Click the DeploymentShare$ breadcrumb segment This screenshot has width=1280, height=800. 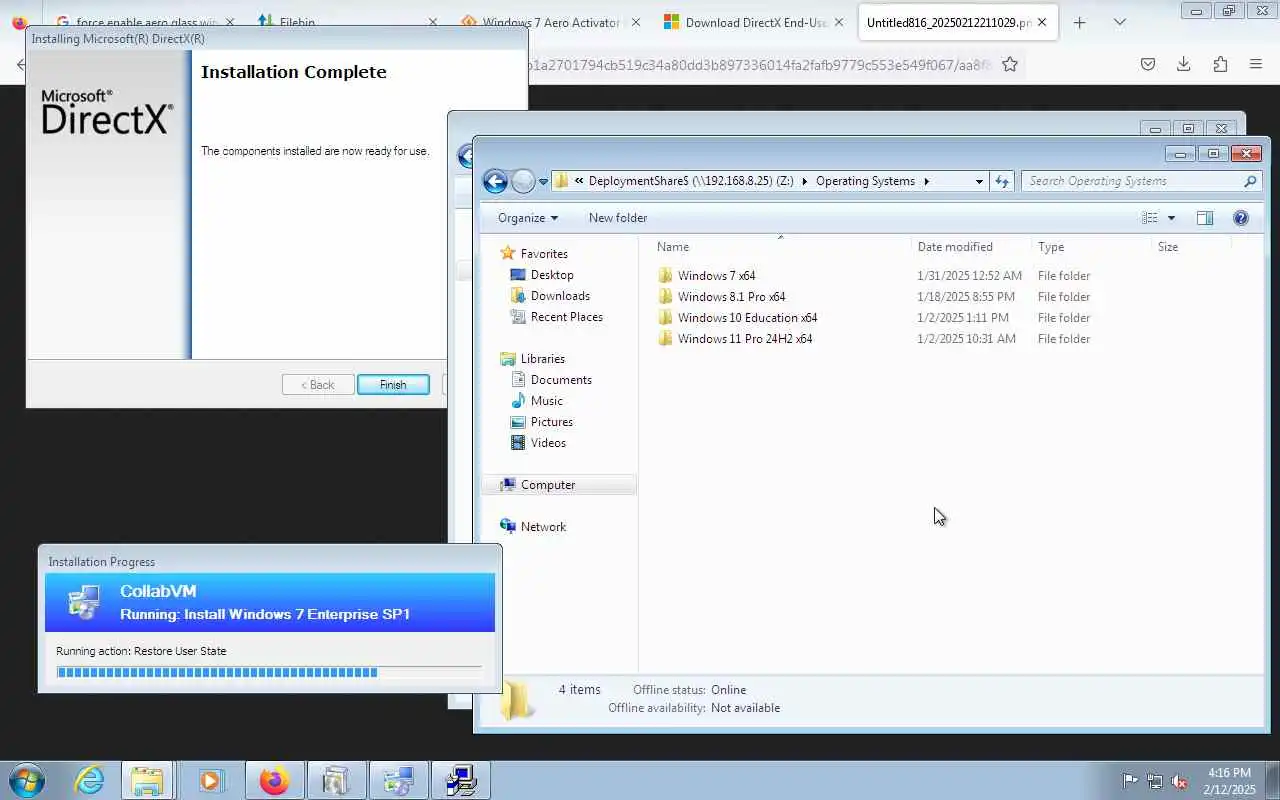691,181
